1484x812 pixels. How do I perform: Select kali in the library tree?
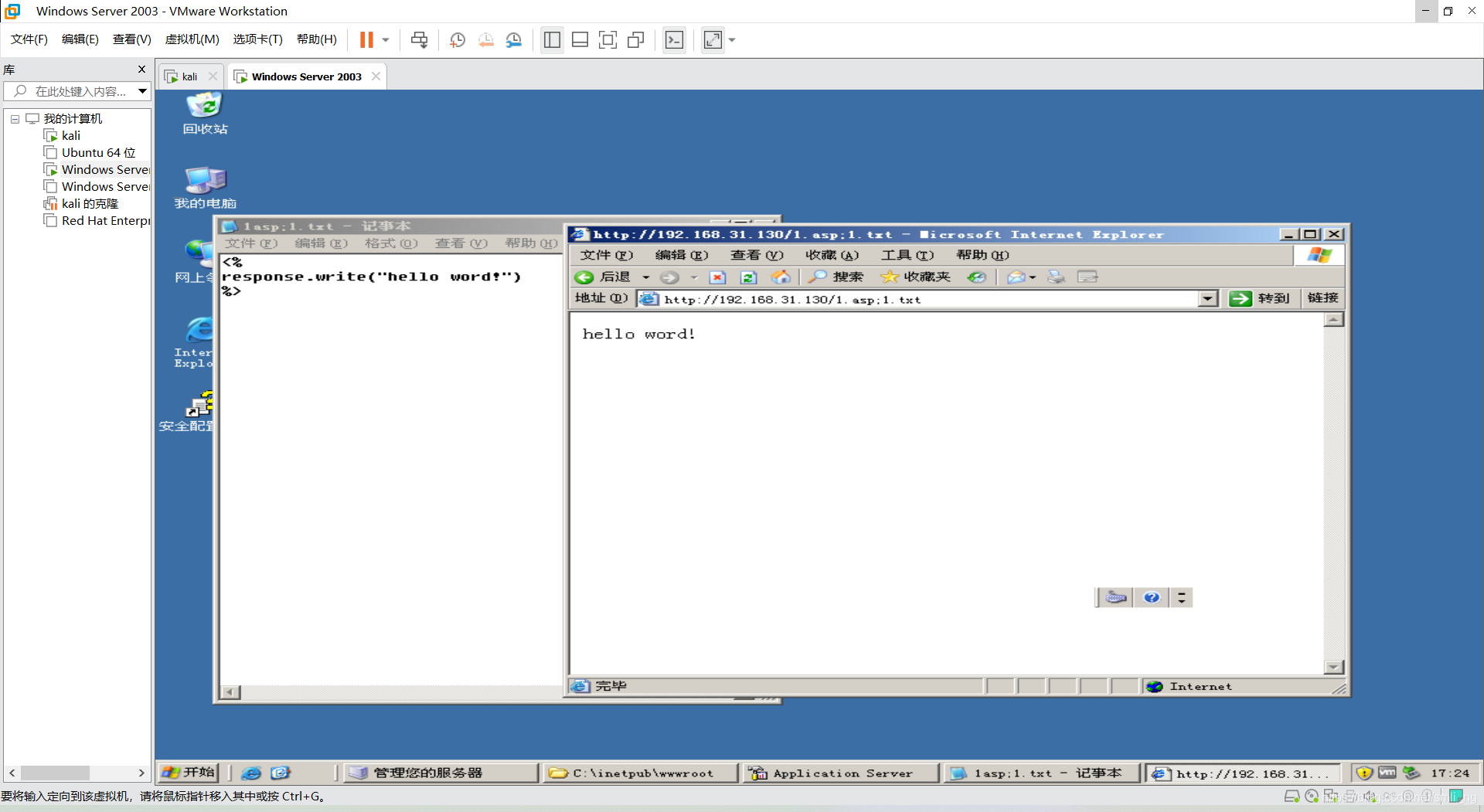point(70,135)
